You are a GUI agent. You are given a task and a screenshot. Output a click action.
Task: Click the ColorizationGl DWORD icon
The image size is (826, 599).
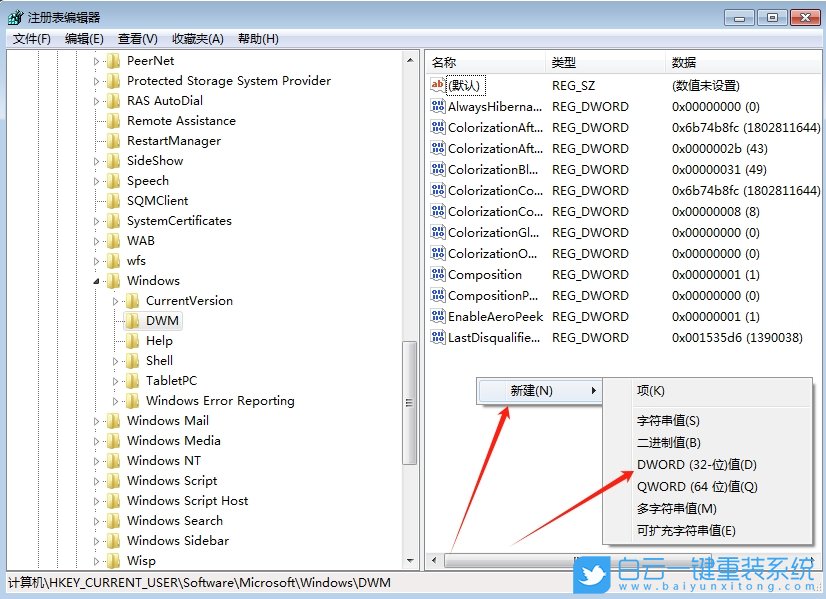(x=440, y=232)
